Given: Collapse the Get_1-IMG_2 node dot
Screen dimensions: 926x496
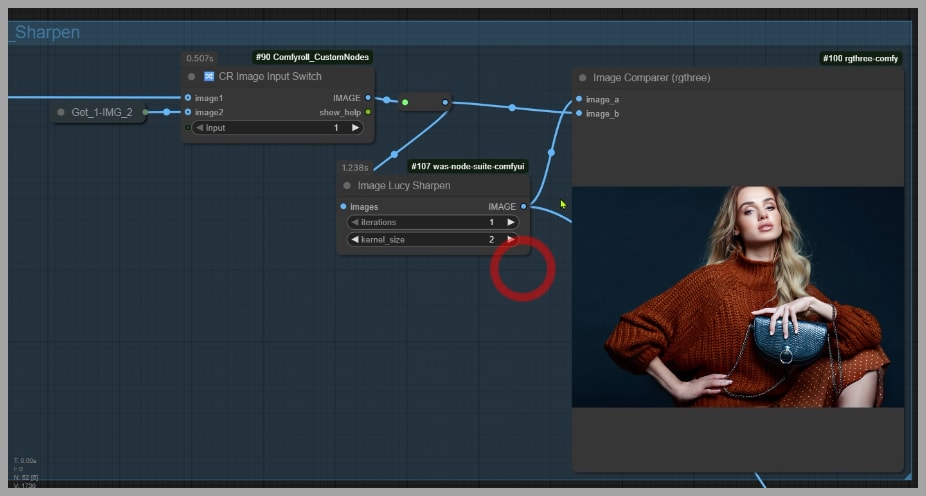Looking at the screenshot, I should (x=61, y=112).
